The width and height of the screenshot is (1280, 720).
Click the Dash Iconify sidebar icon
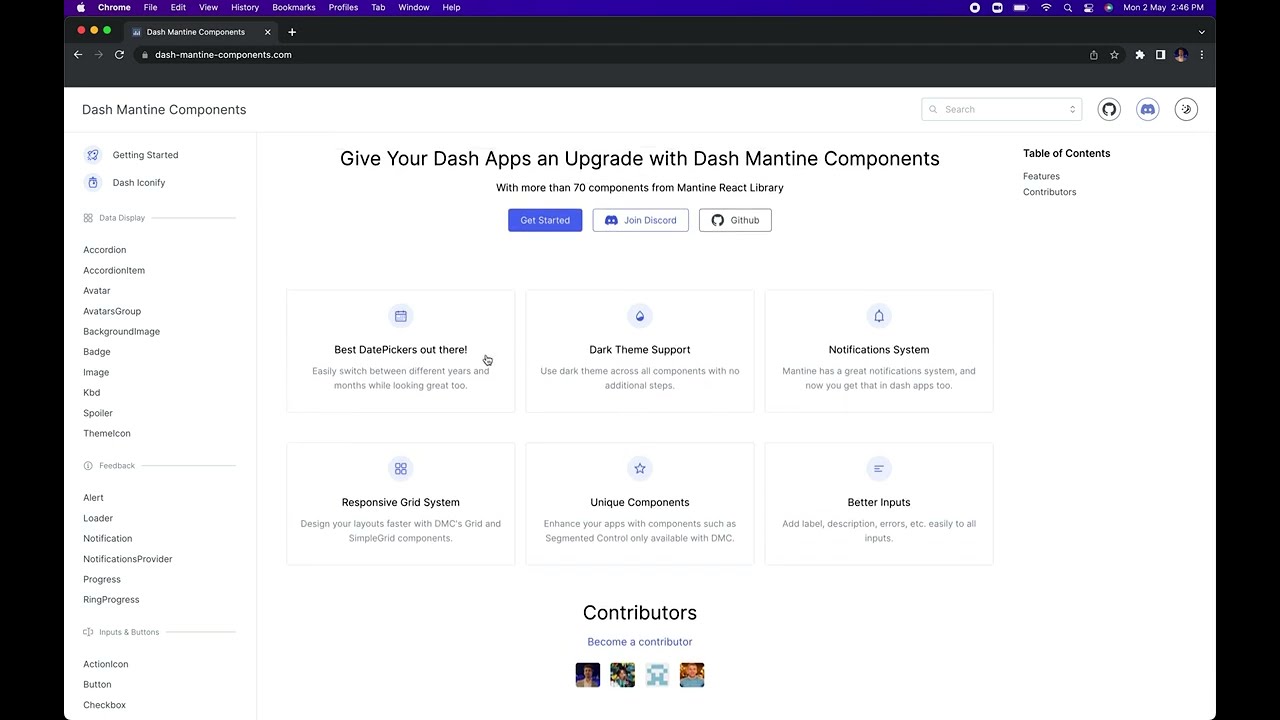[93, 183]
